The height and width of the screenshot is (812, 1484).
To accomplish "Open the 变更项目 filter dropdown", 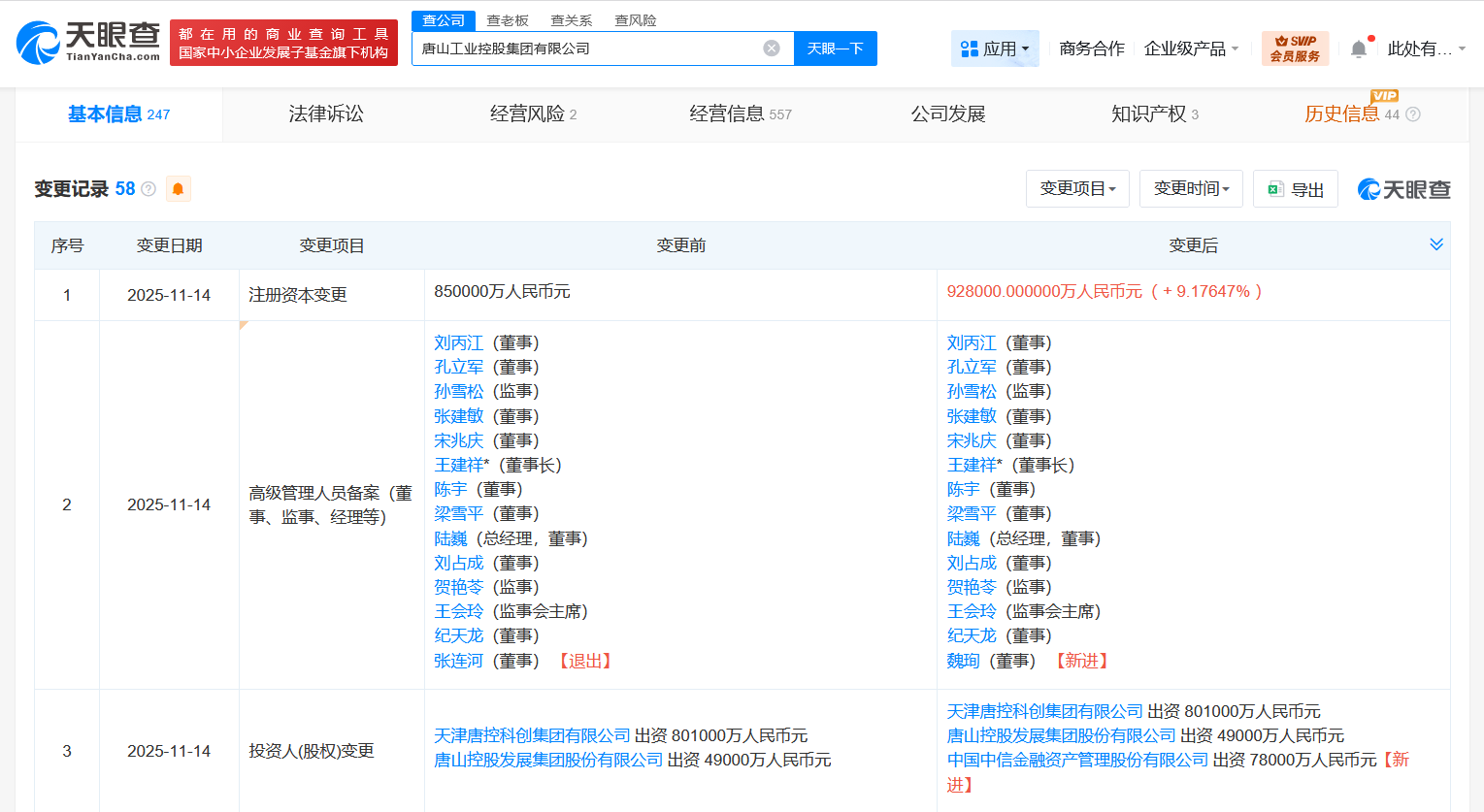I will [1077, 188].
